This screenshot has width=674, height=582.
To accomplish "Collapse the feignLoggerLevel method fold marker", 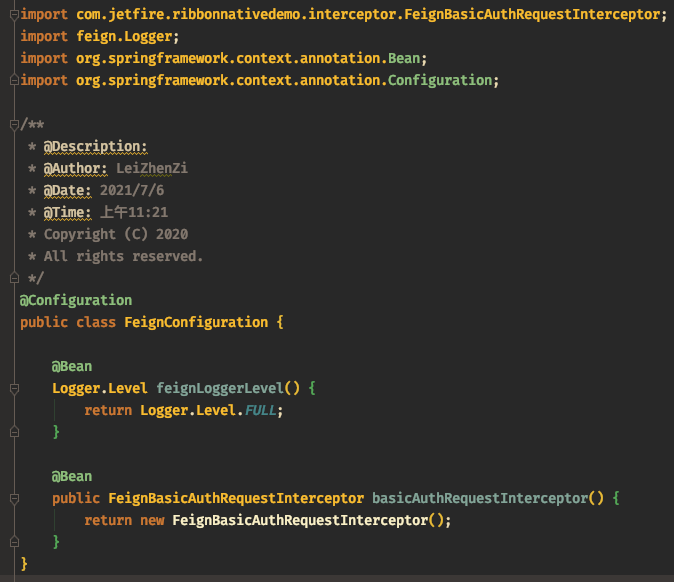I will click(14, 389).
